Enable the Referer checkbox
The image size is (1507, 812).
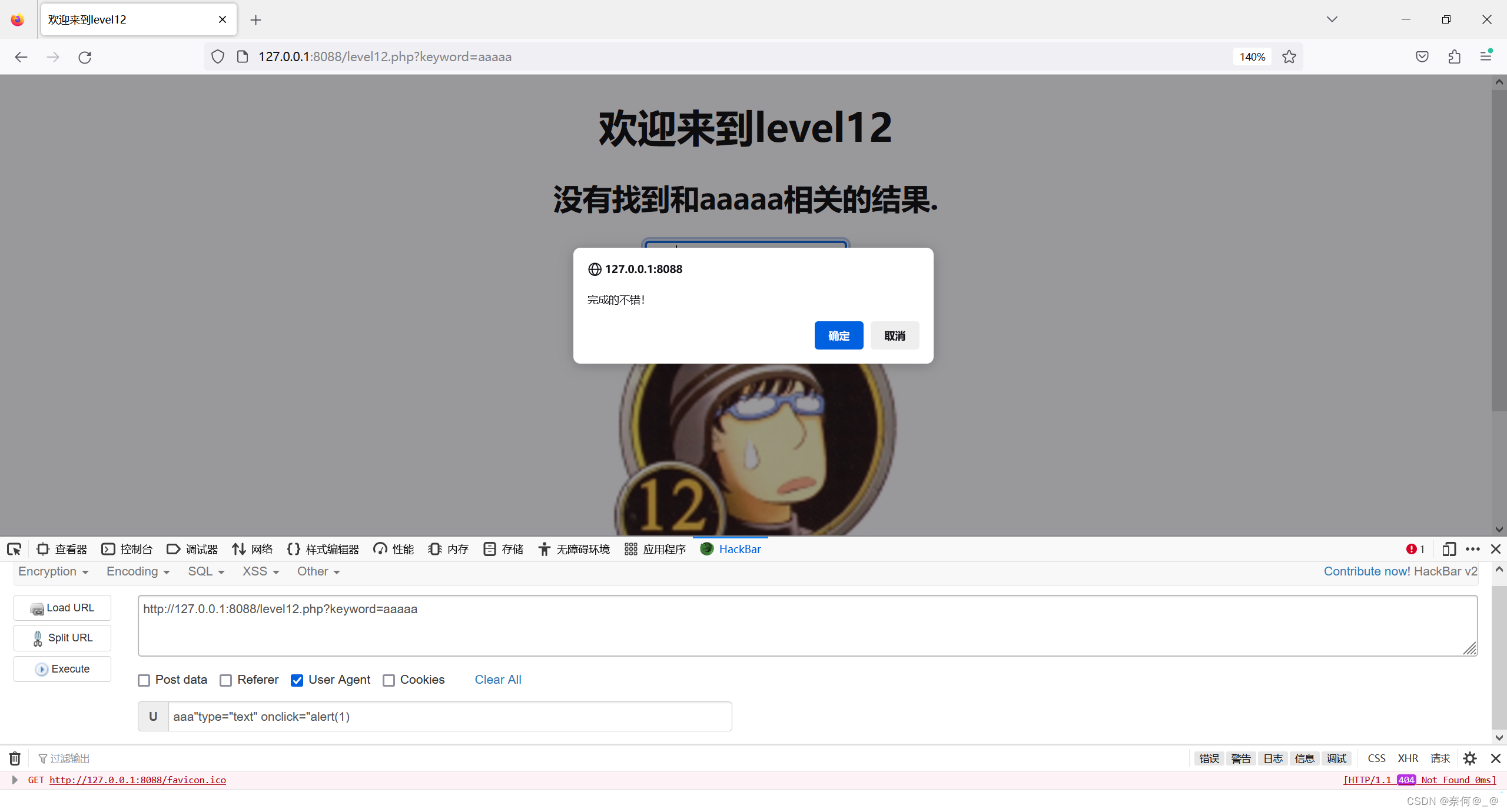pos(225,680)
